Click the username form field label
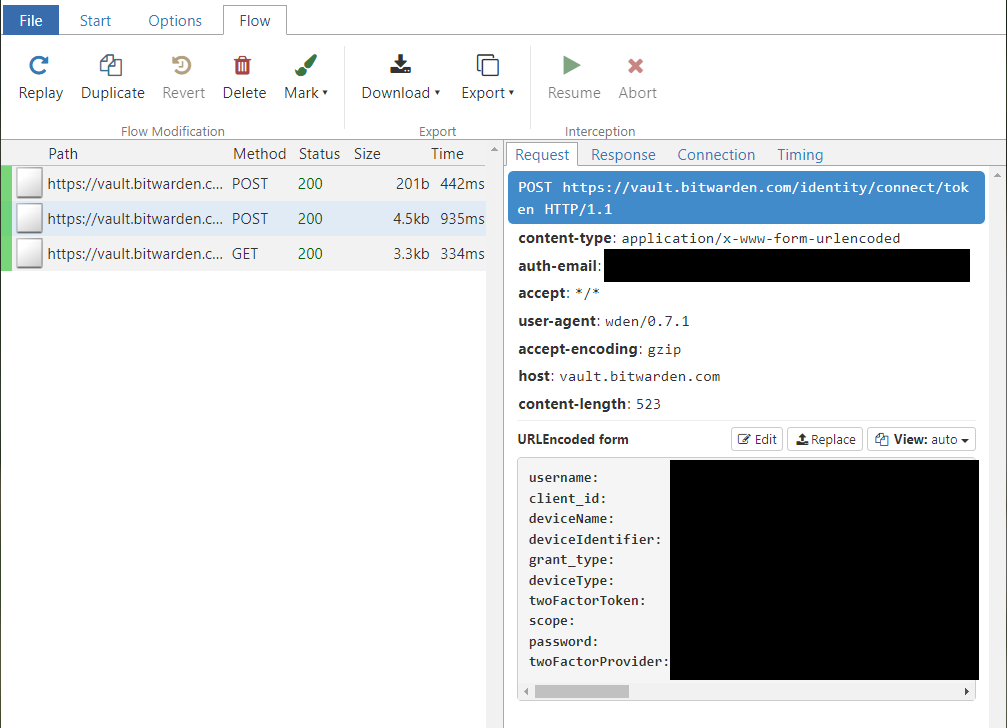The height and width of the screenshot is (728, 1007). 563,478
